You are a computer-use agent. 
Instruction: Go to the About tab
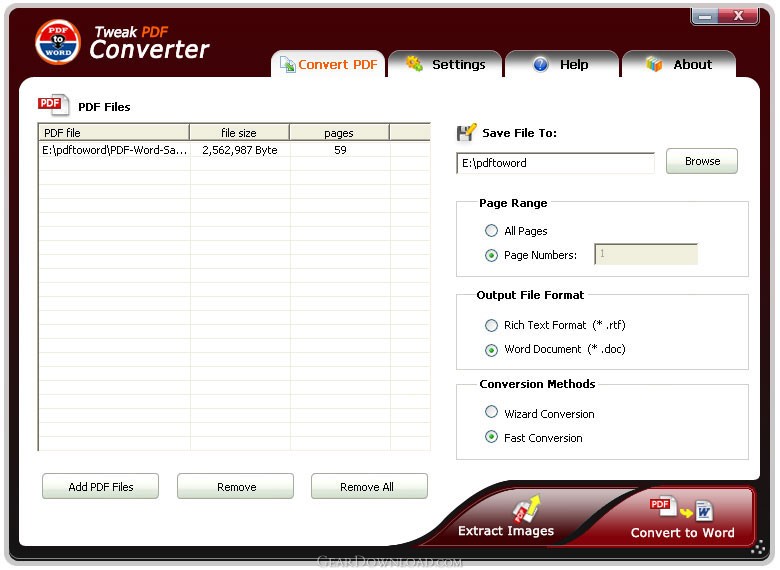pos(679,64)
